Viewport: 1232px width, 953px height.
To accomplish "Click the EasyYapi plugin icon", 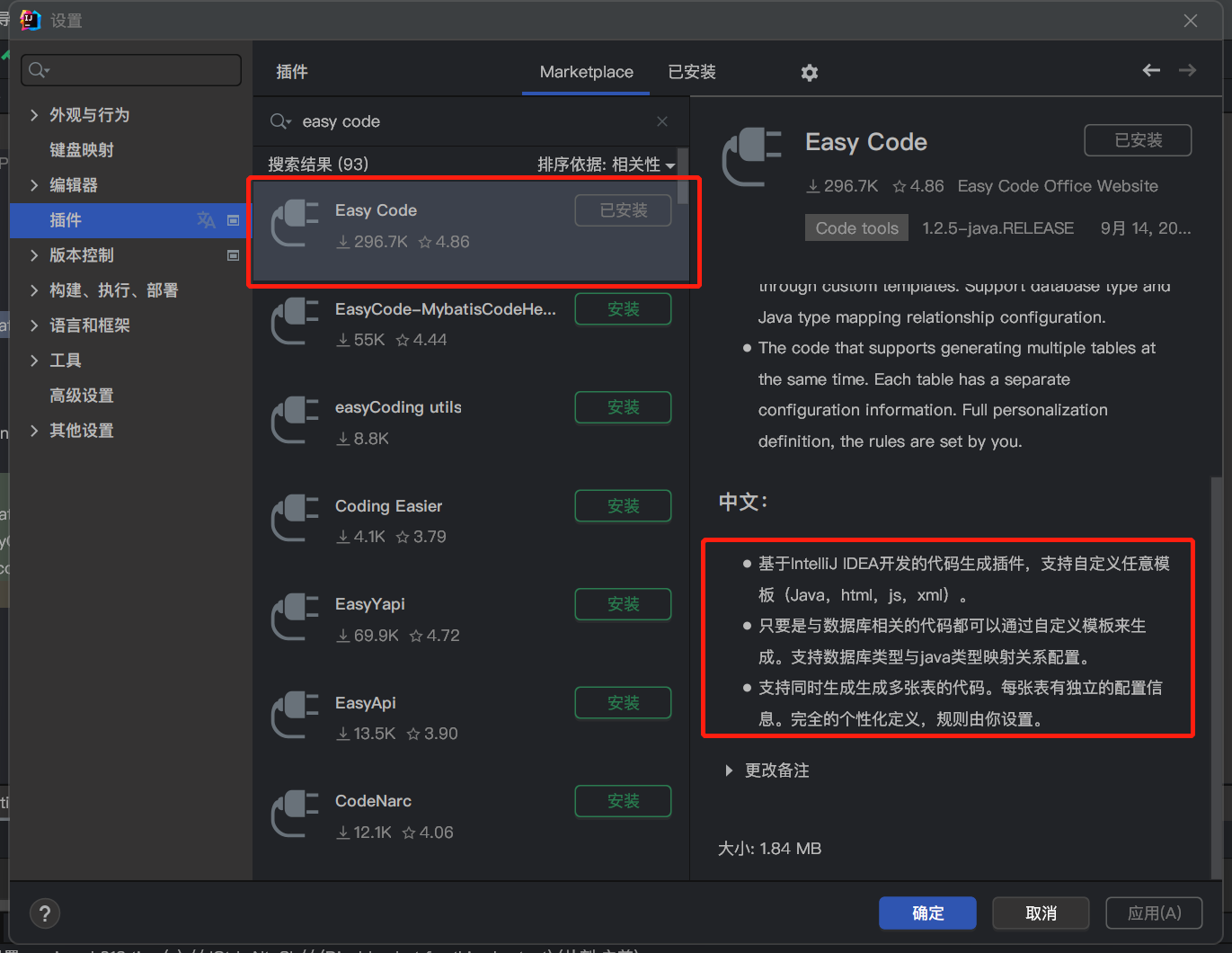I will [295, 617].
